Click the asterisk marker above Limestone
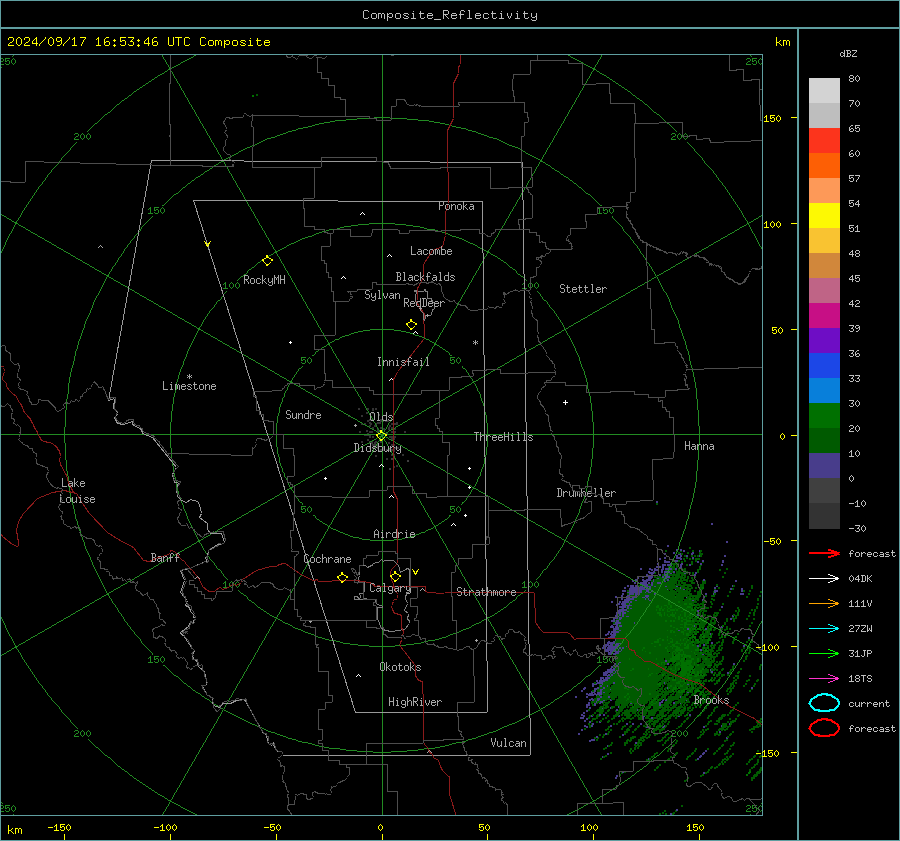900x841 pixels. pos(189,377)
